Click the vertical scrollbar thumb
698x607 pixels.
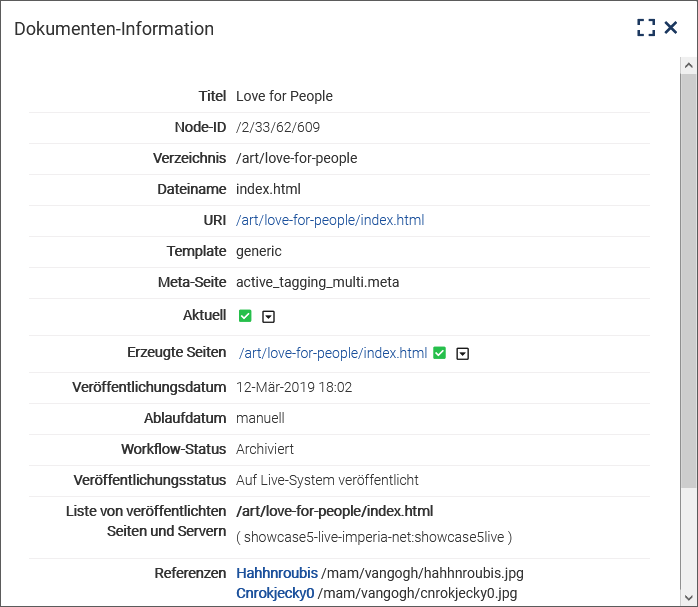coord(689,280)
